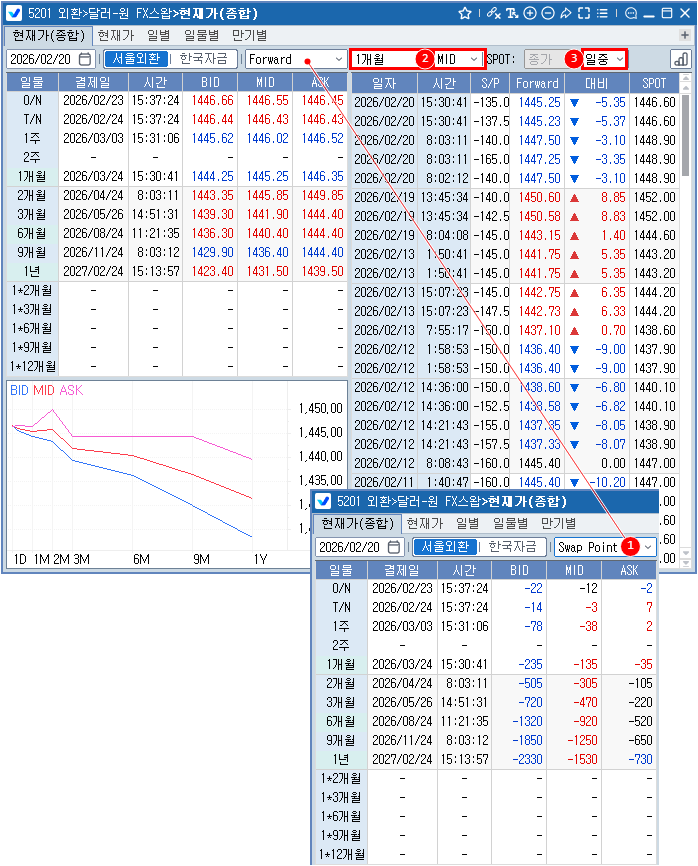Click the unlink screen icon in title bar

pyautogui.click(x=493, y=14)
